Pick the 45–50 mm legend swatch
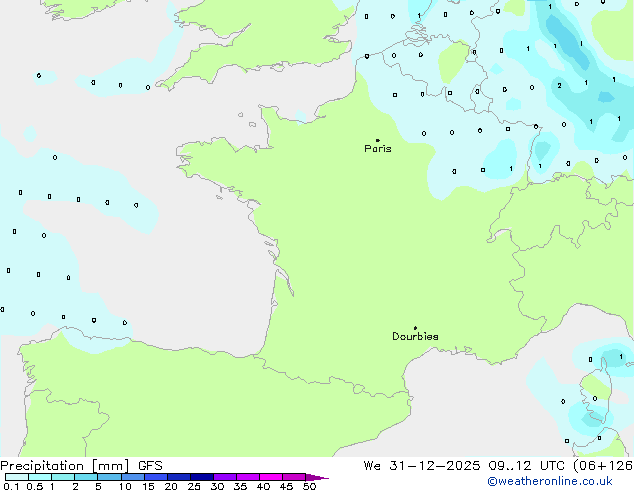Screen dimensions: 634x490 pos(294,477)
